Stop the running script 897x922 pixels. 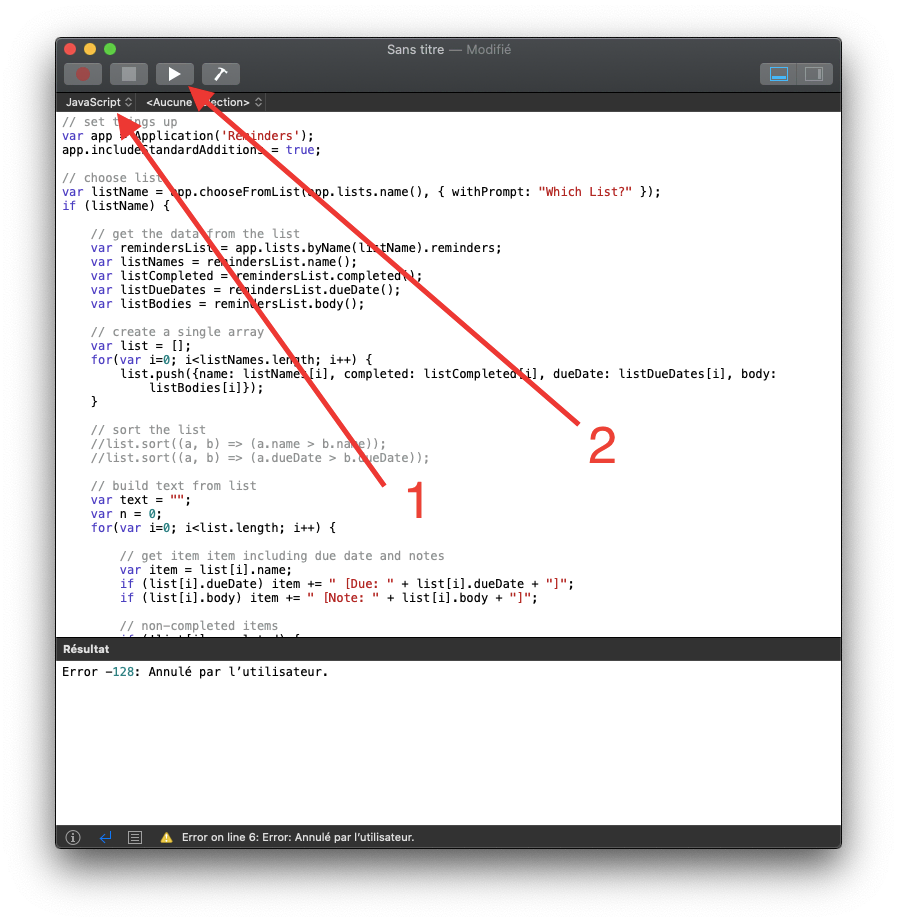(x=129, y=74)
